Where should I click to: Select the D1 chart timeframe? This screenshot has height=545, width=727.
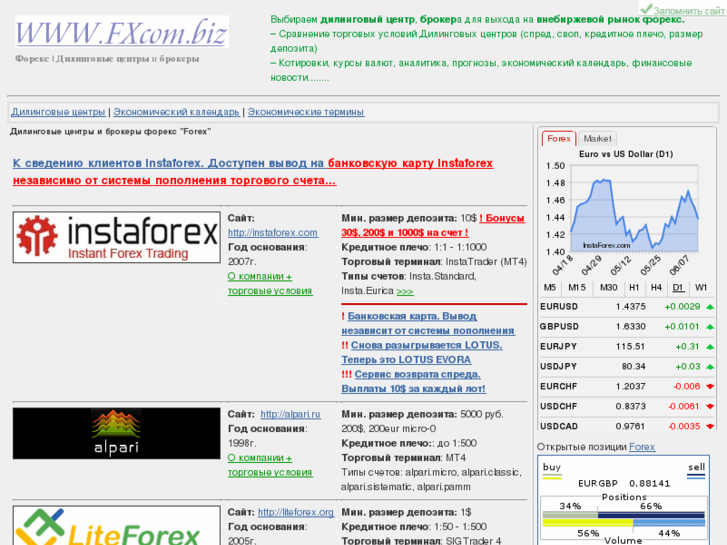(678, 288)
